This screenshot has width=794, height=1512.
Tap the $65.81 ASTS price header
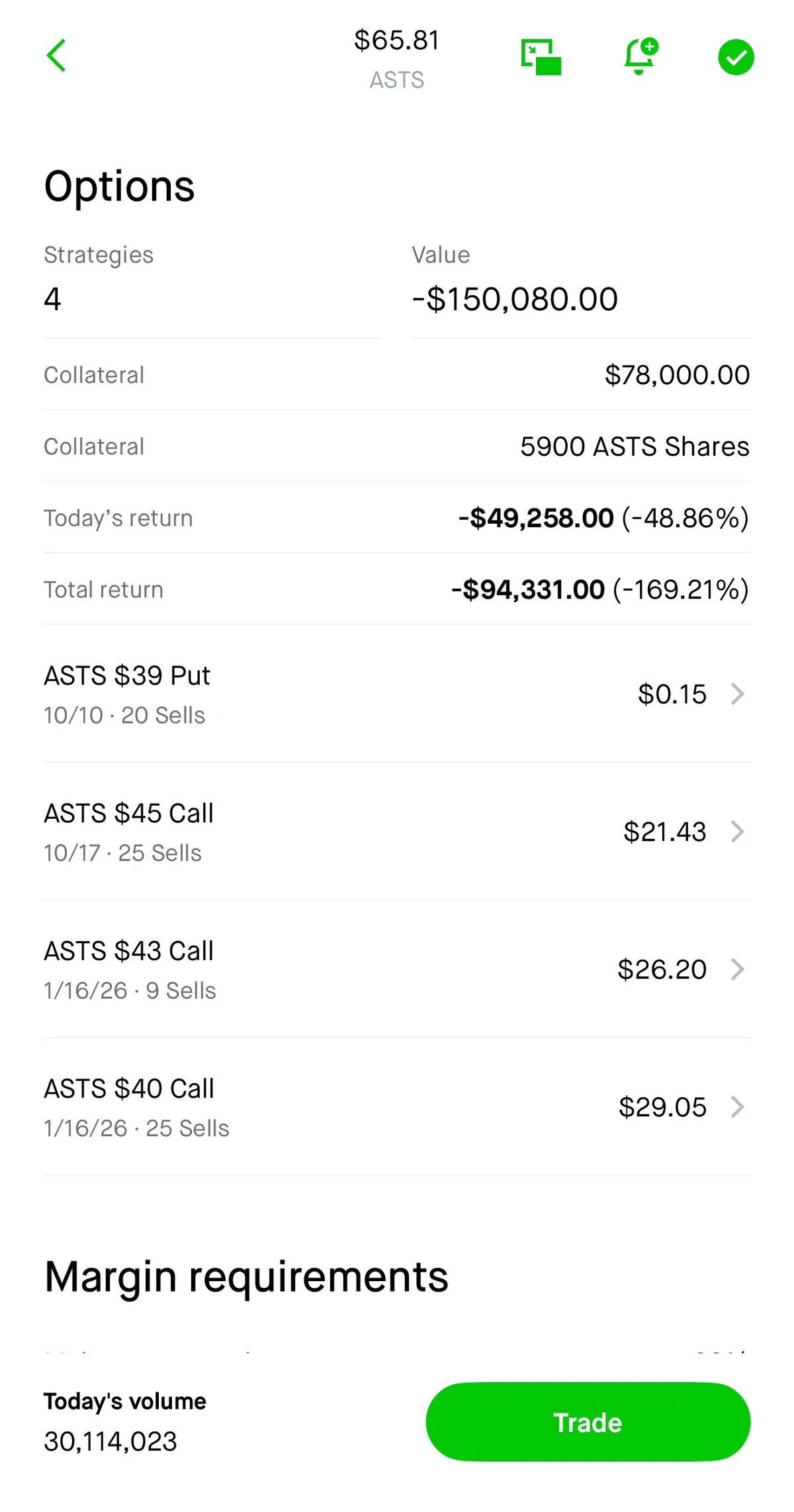[x=396, y=58]
